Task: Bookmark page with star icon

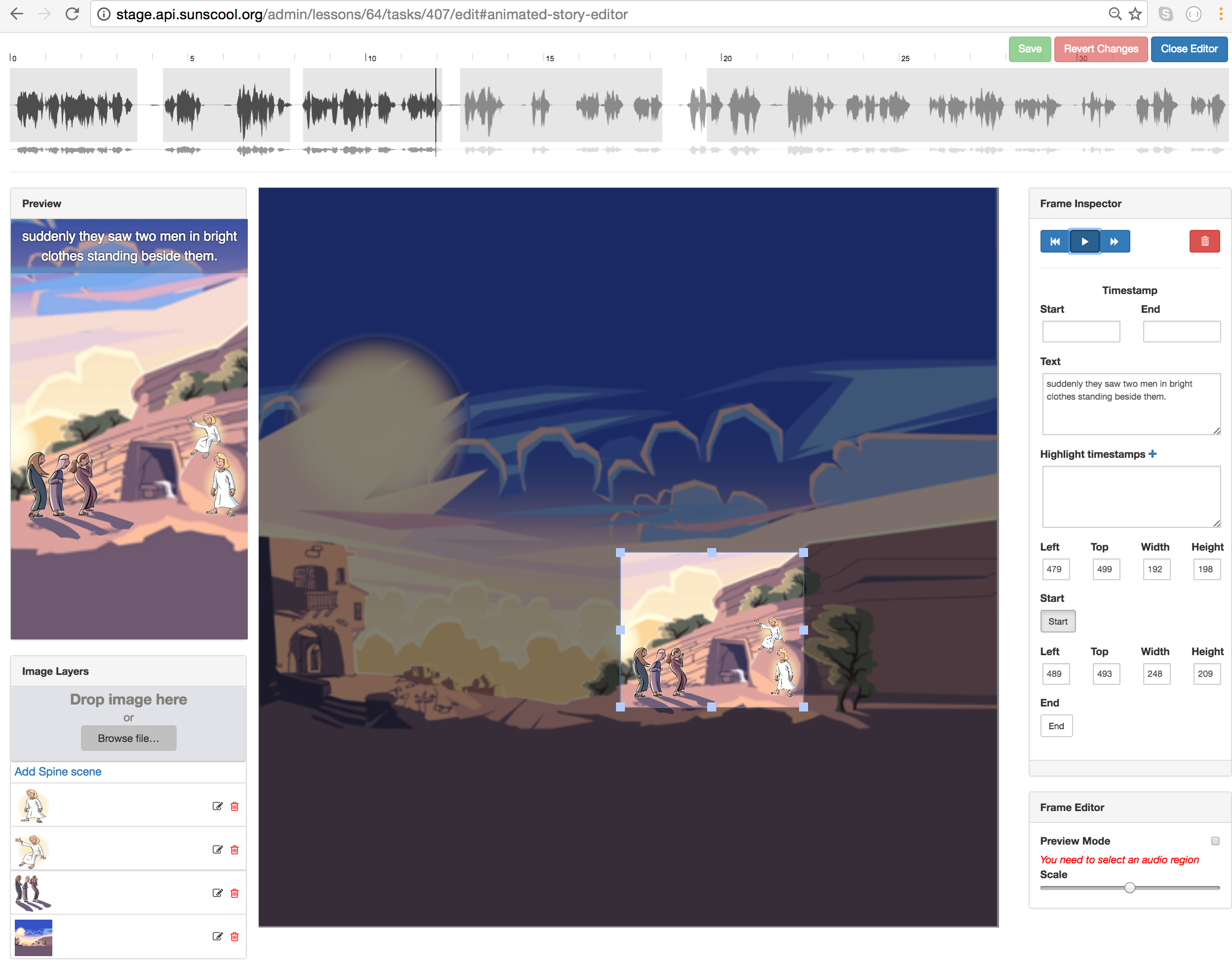Action: tap(1135, 14)
